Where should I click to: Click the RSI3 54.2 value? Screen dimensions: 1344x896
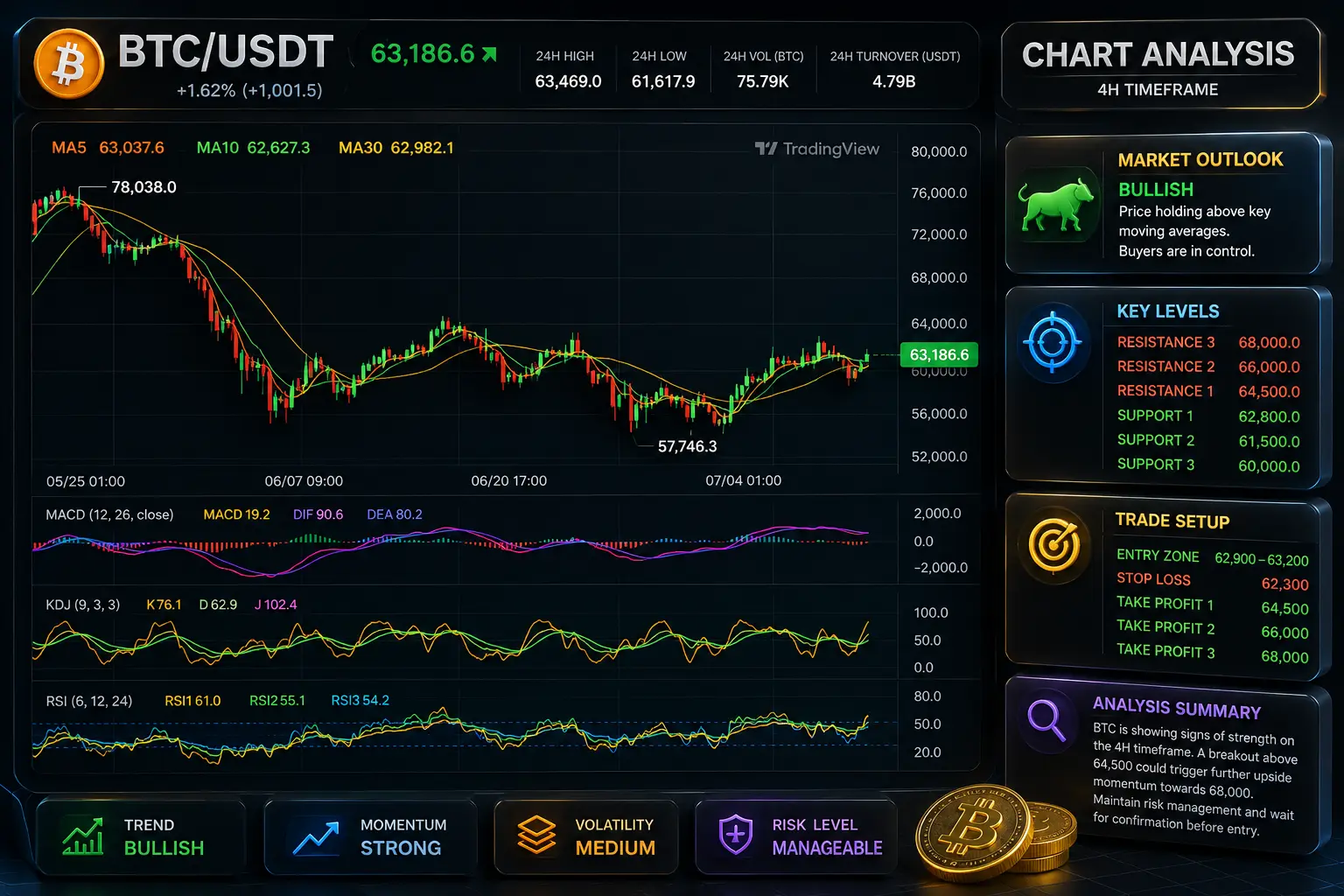pyautogui.click(x=360, y=701)
